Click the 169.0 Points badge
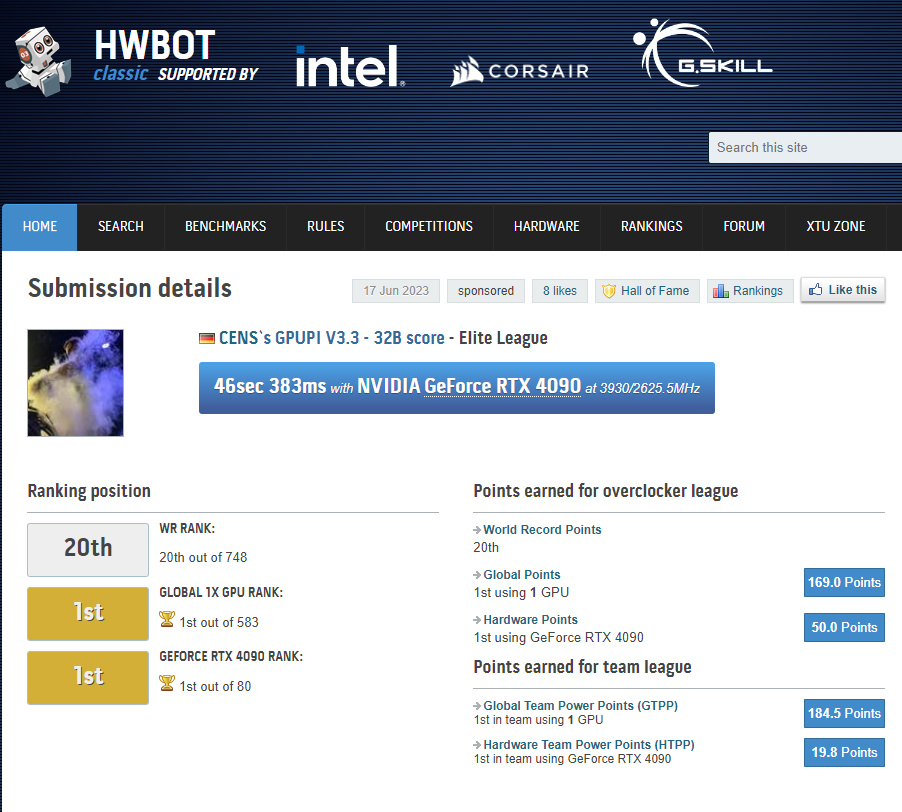The height and width of the screenshot is (812, 902). click(844, 583)
